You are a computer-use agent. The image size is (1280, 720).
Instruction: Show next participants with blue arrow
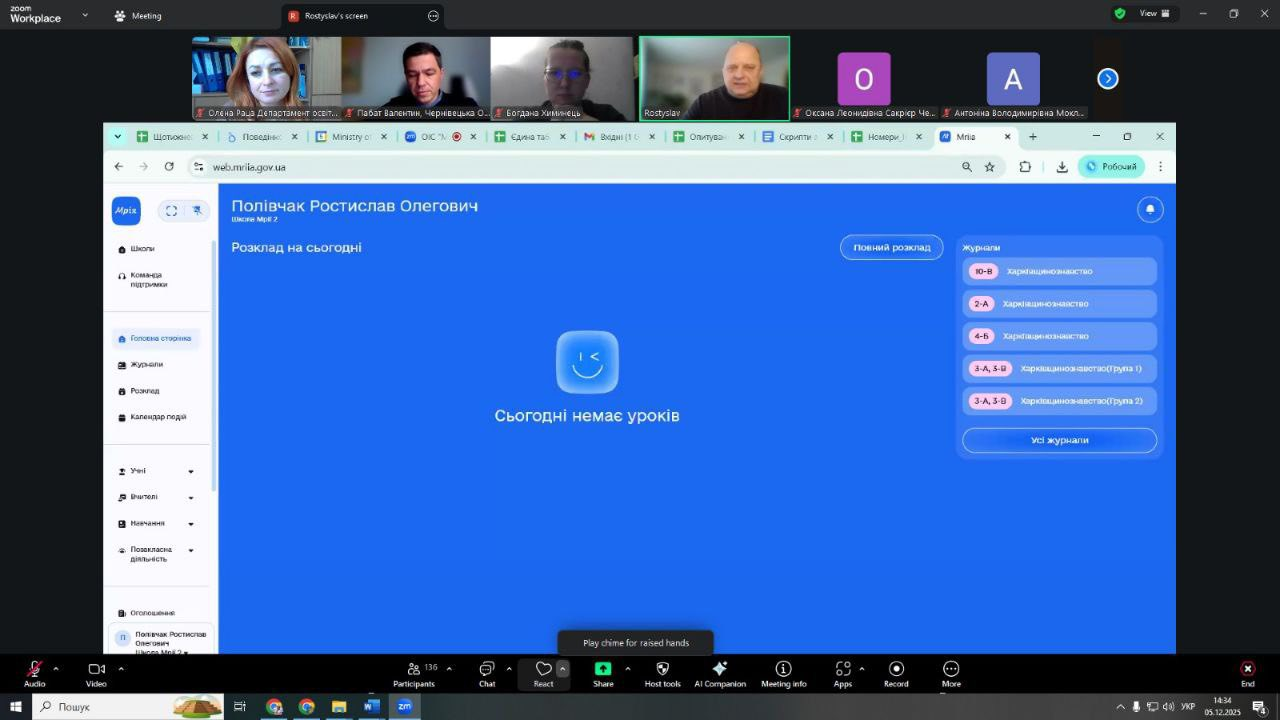coord(1107,79)
